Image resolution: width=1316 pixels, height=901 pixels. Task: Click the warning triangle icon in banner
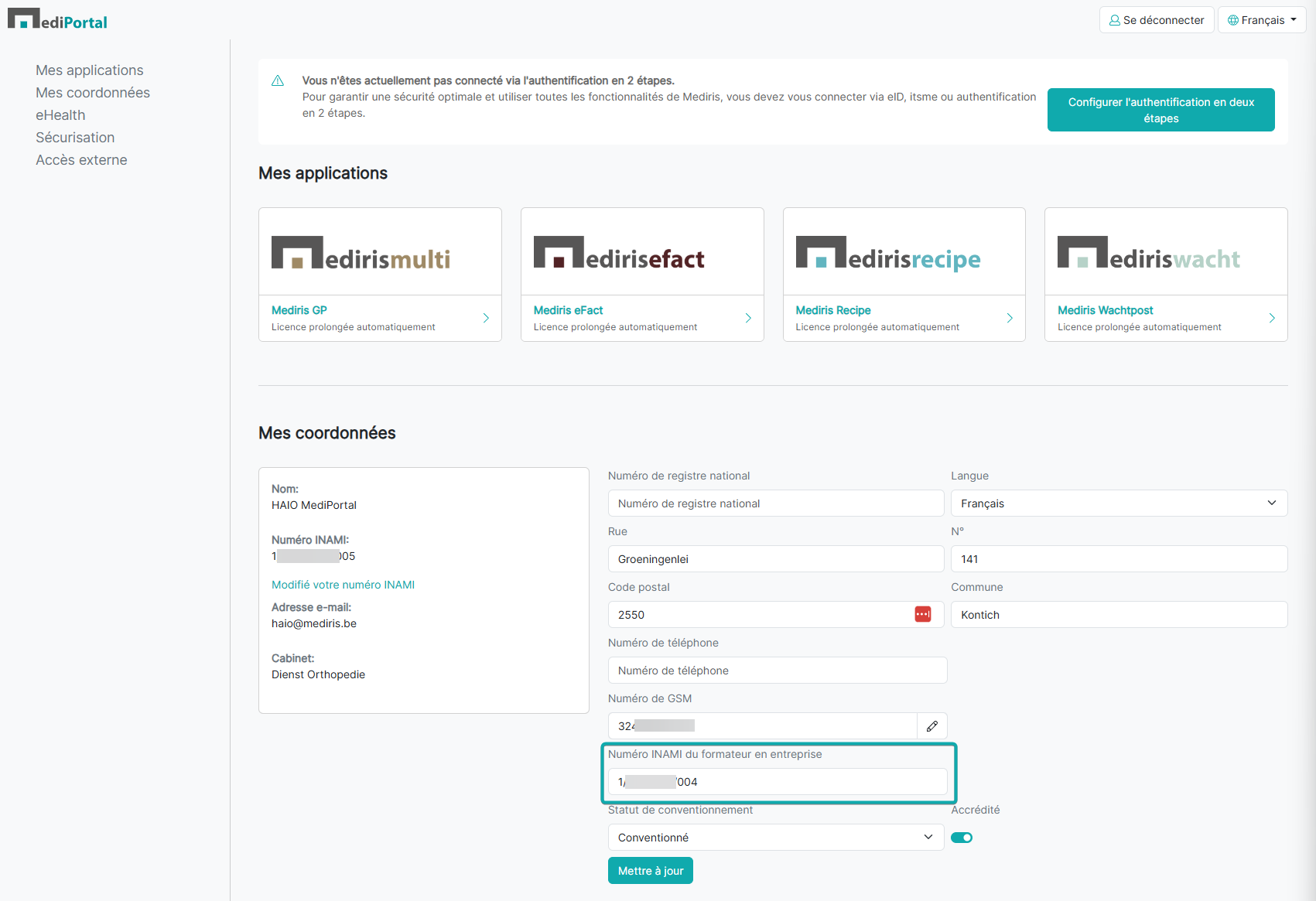[278, 81]
